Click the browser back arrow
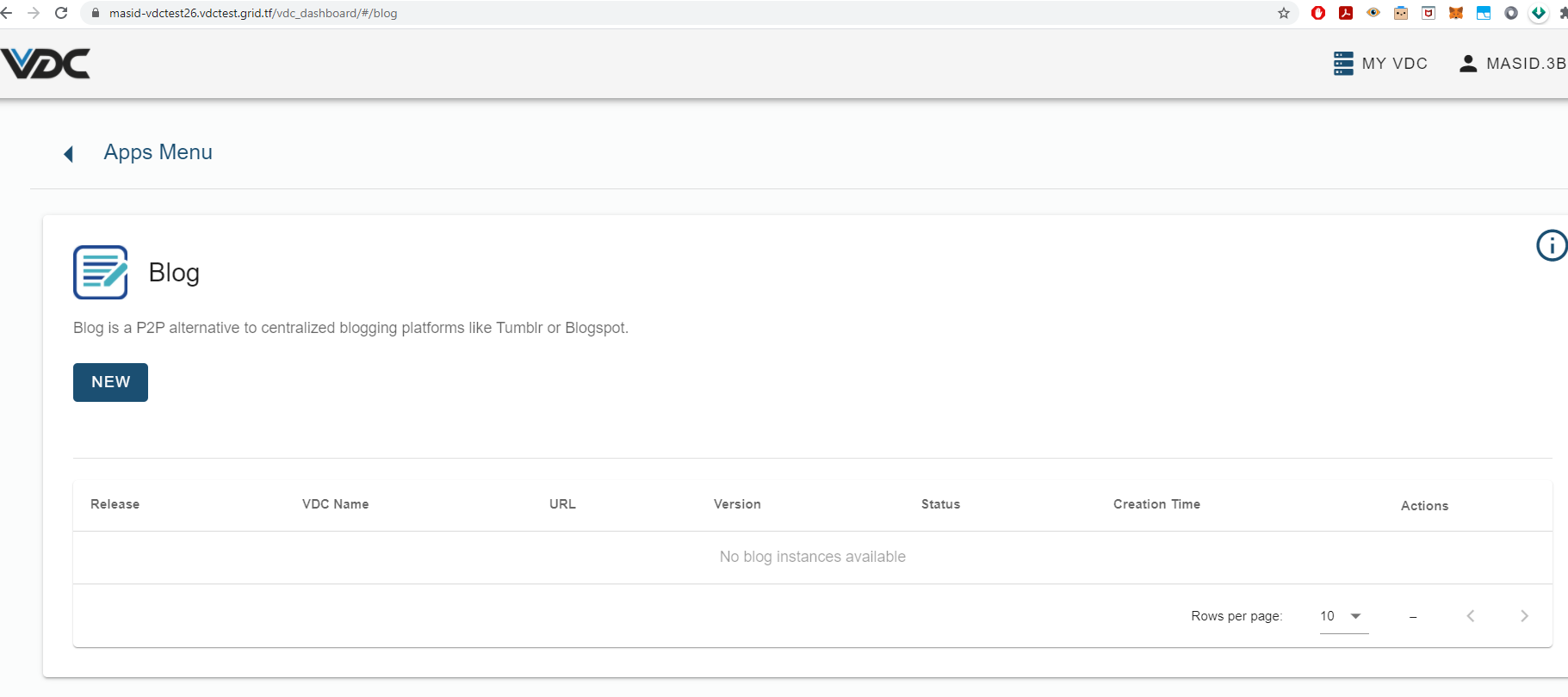Viewport: 1568px width, 697px height. (x=7, y=13)
